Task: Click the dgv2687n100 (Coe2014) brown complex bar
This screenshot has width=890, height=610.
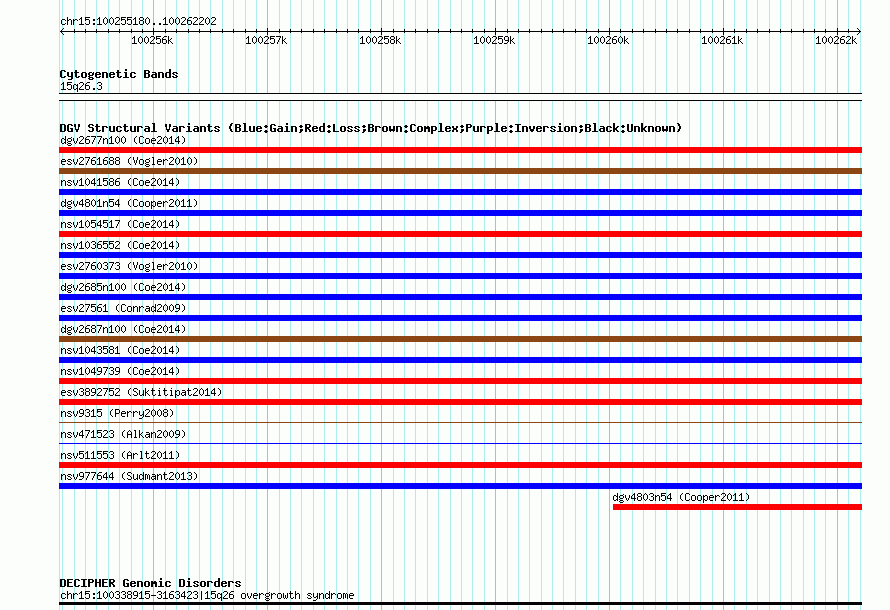Action: click(460, 339)
